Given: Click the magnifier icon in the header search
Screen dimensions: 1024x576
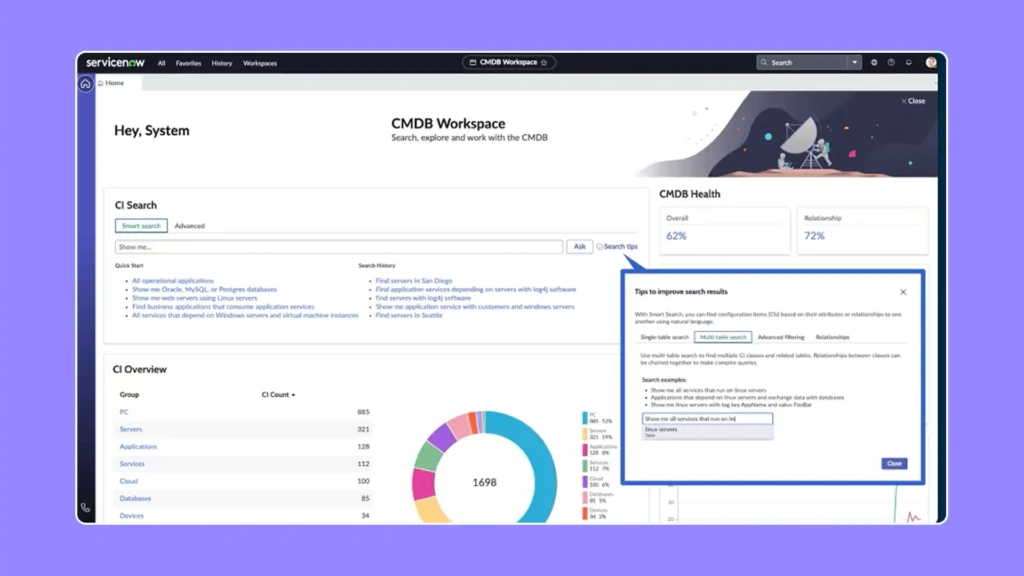Looking at the screenshot, I should pyautogui.click(x=765, y=62).
